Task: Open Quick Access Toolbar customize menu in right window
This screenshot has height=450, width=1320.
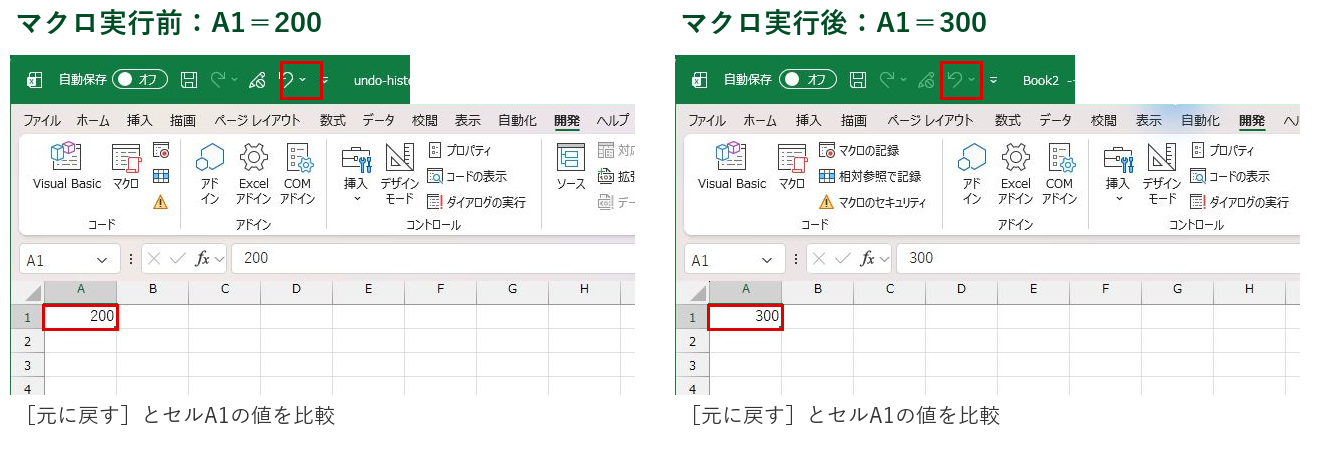Action: point(993,79)
